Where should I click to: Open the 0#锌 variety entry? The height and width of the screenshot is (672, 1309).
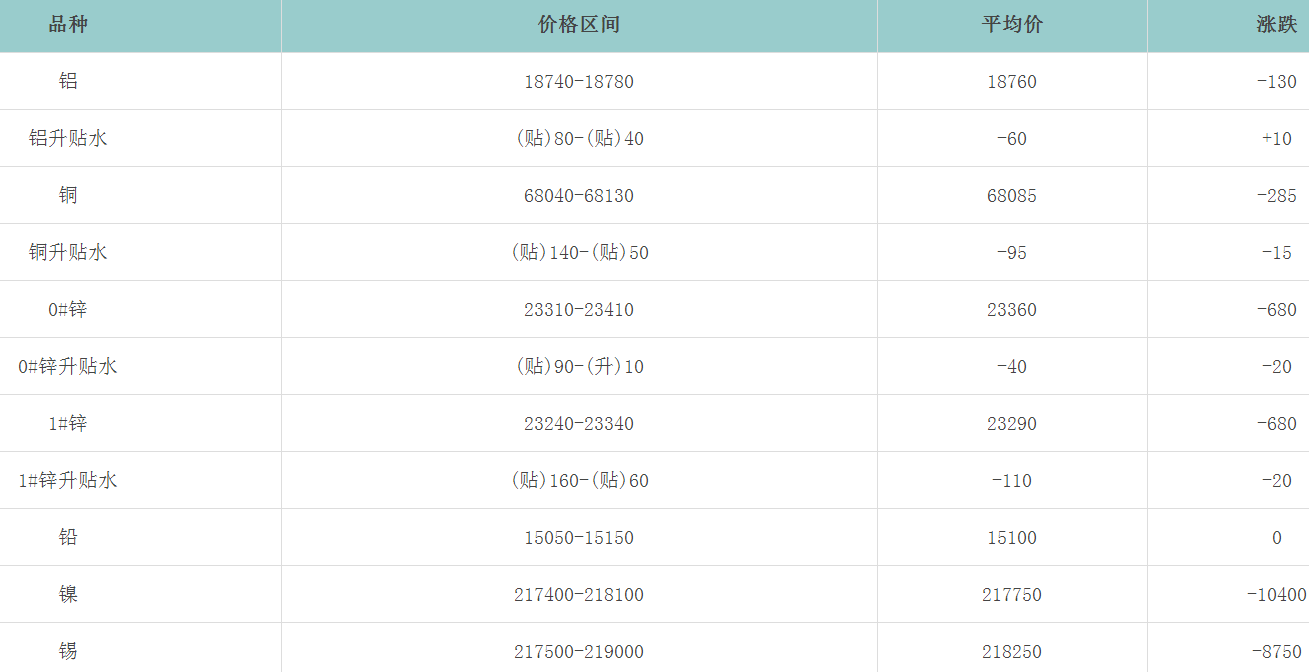point(68,309)
